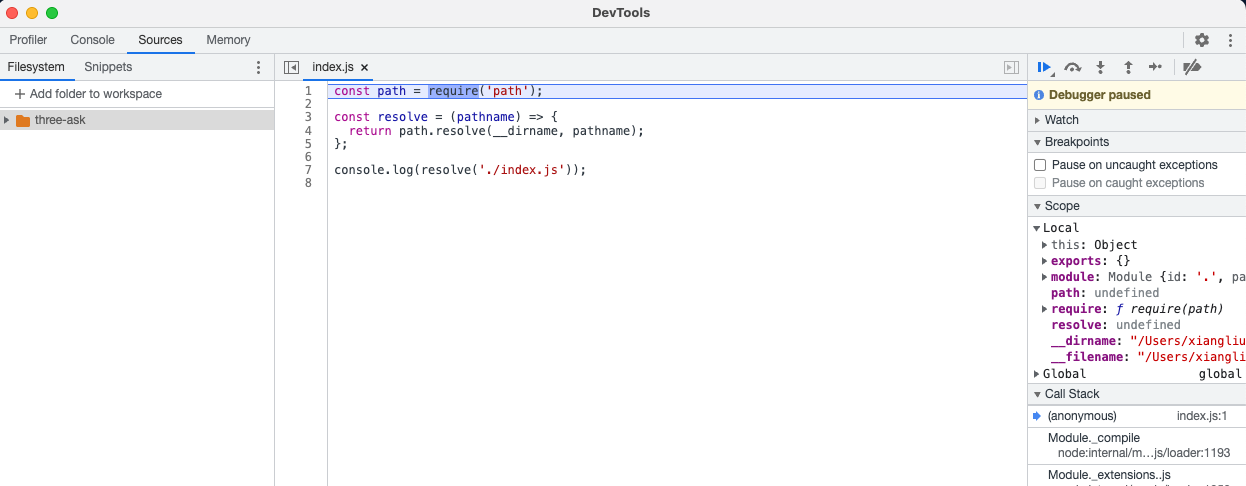Hide the debugger sidebar
1246x486 pixels.
[1011, 67]
